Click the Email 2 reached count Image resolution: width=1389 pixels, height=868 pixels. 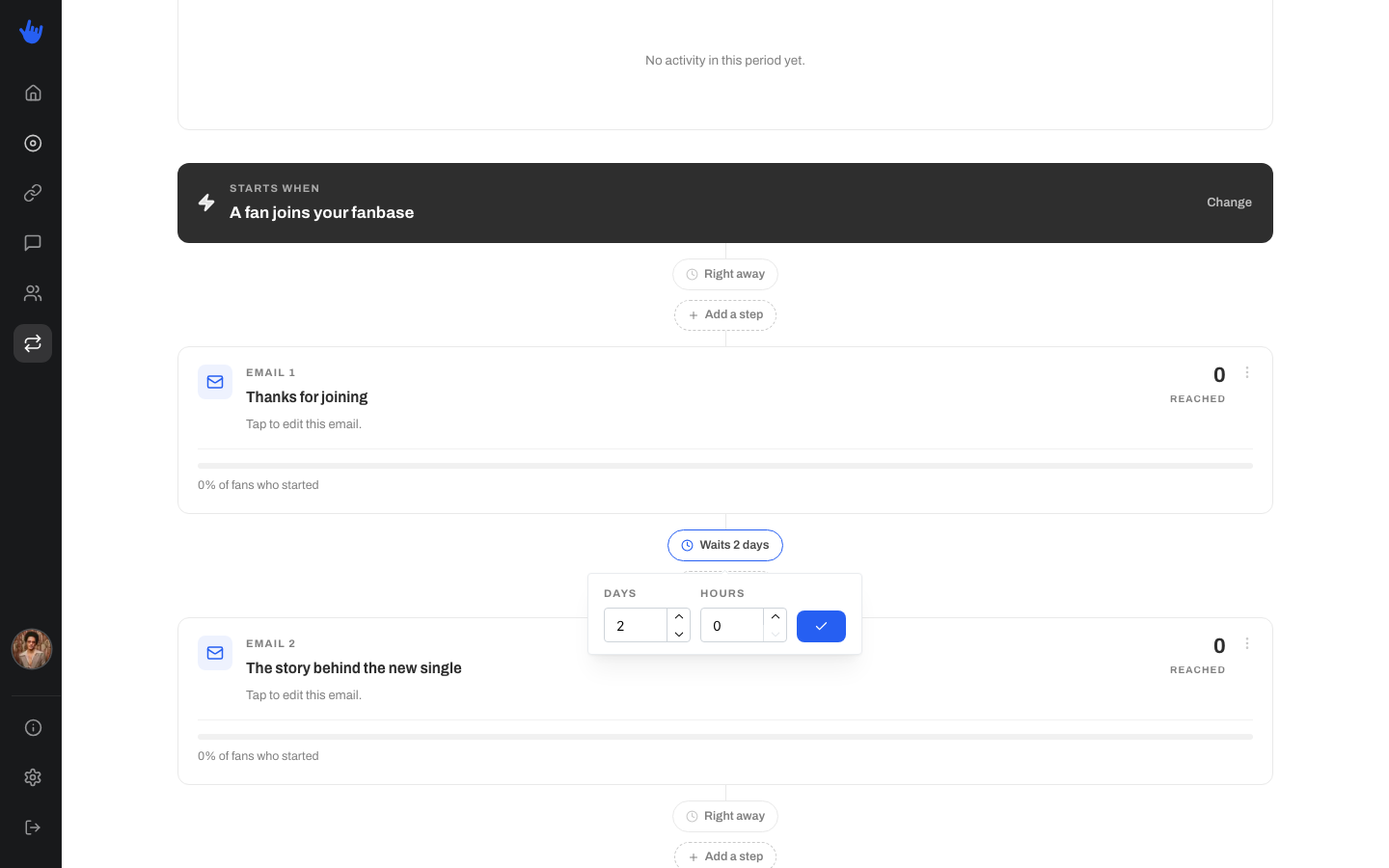pos(1219,645)
